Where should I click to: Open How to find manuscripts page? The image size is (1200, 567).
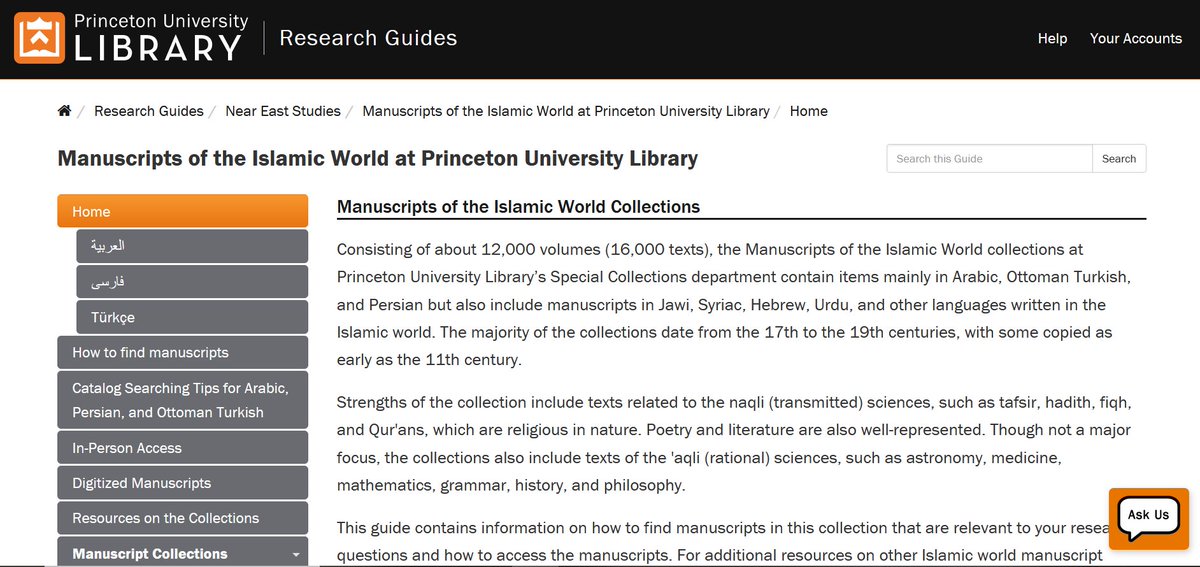(183, 352)
